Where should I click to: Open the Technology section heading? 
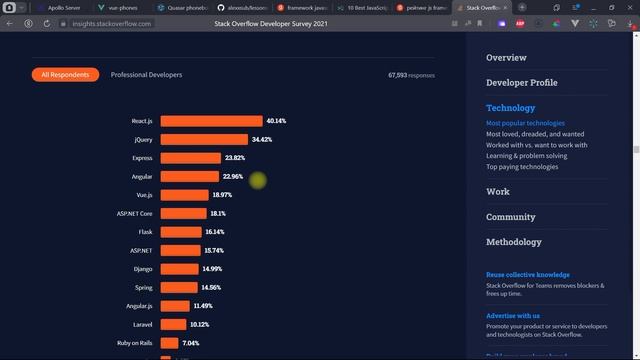(510, 108)
